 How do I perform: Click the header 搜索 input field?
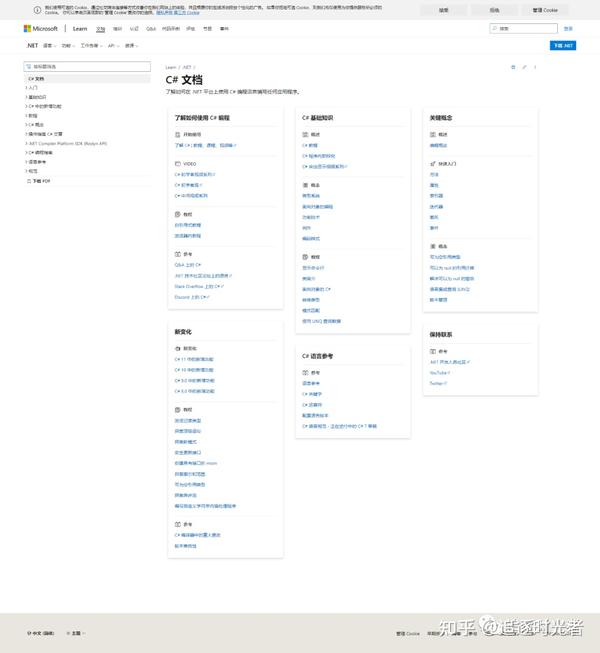tap(523, 28)
